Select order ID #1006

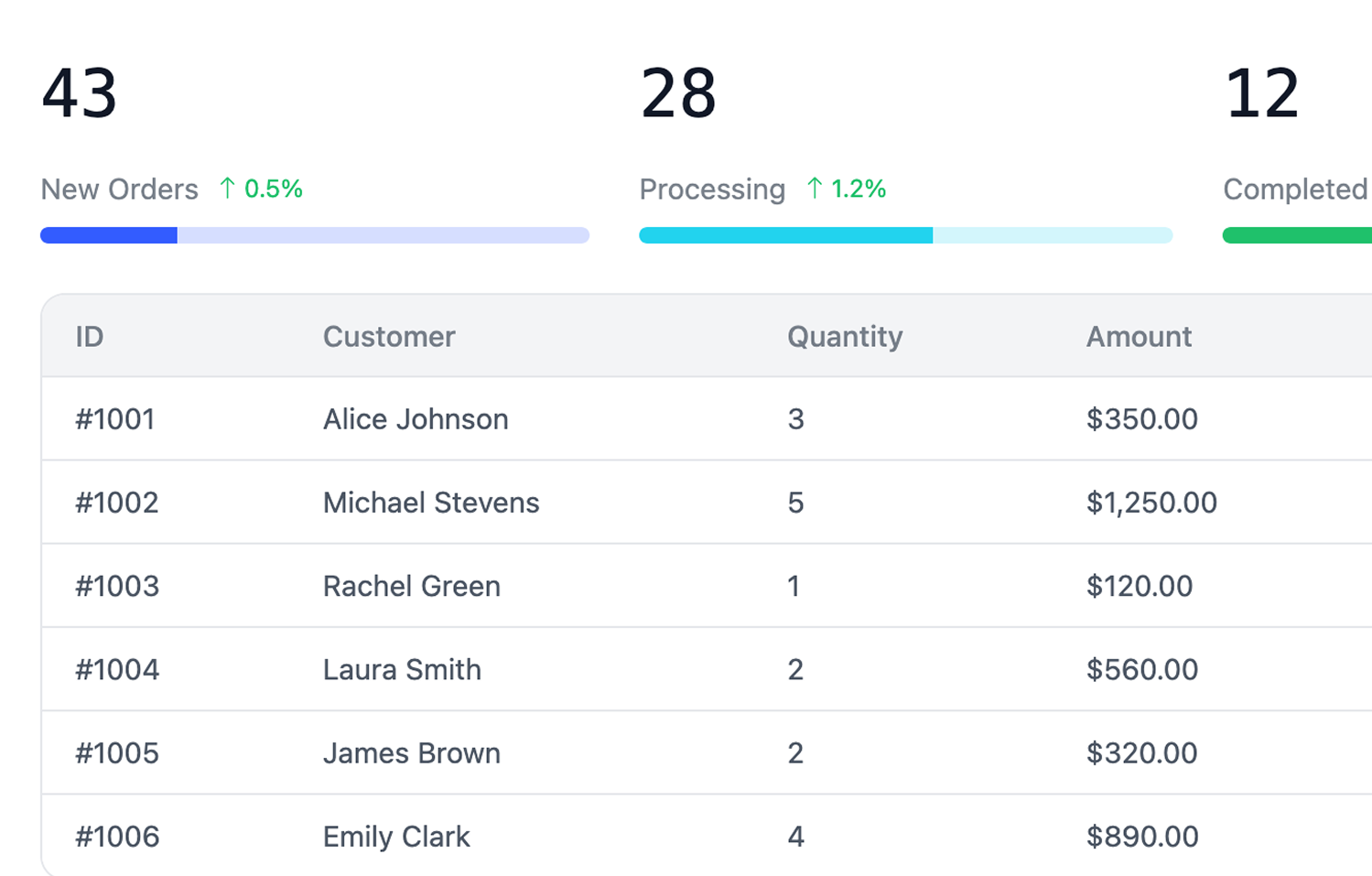[117, 837]
